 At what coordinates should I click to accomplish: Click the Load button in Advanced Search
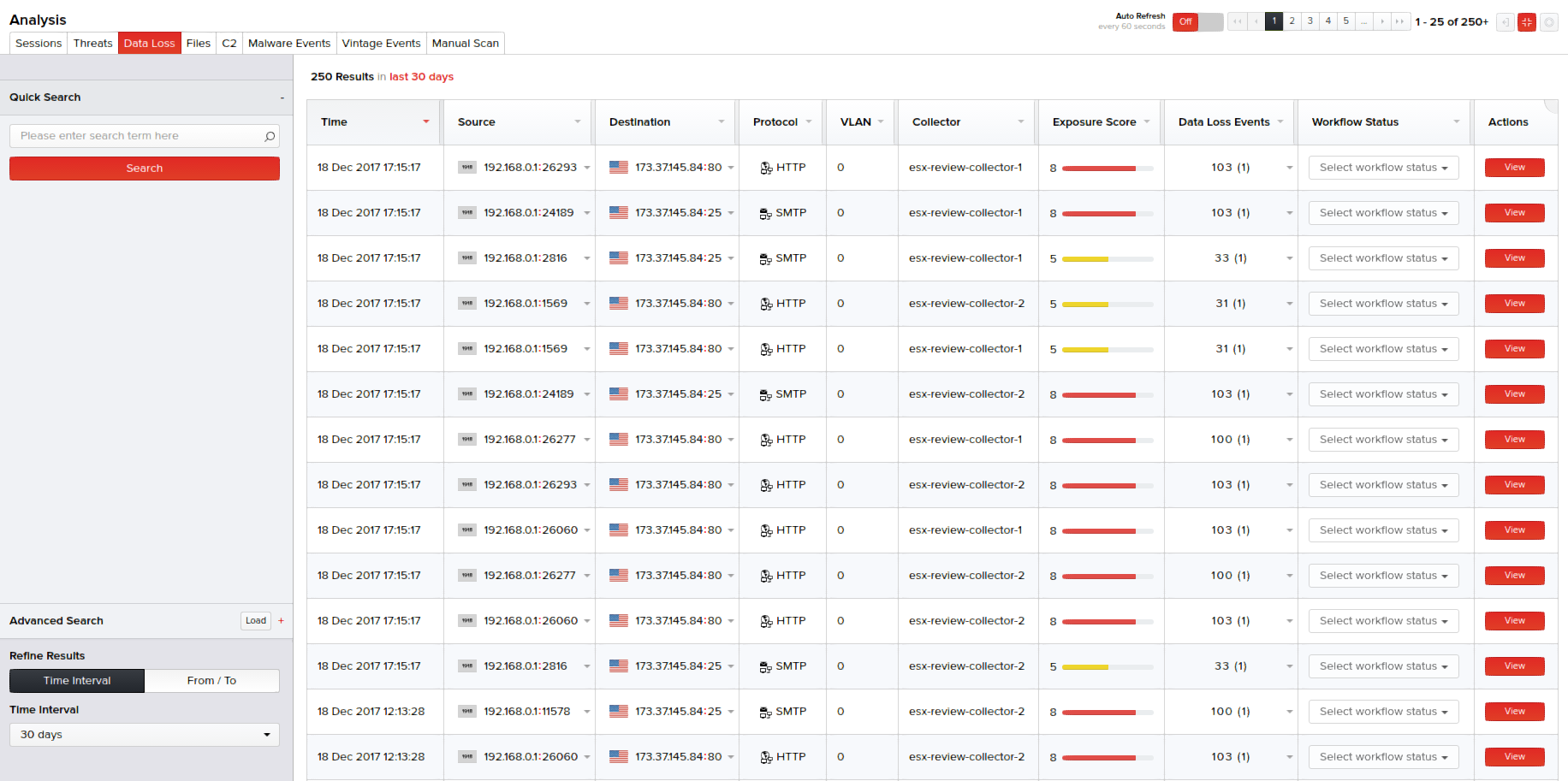(255, 621)
